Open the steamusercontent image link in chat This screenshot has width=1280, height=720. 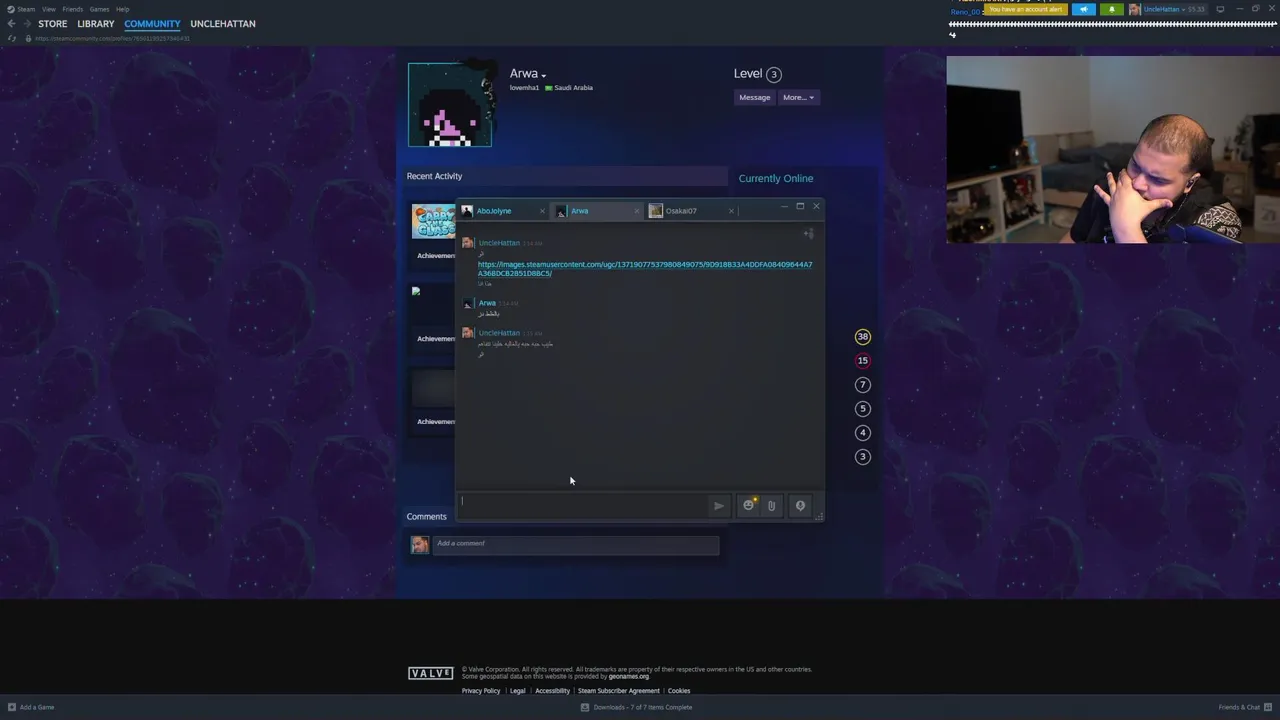(x=645, y=269)
